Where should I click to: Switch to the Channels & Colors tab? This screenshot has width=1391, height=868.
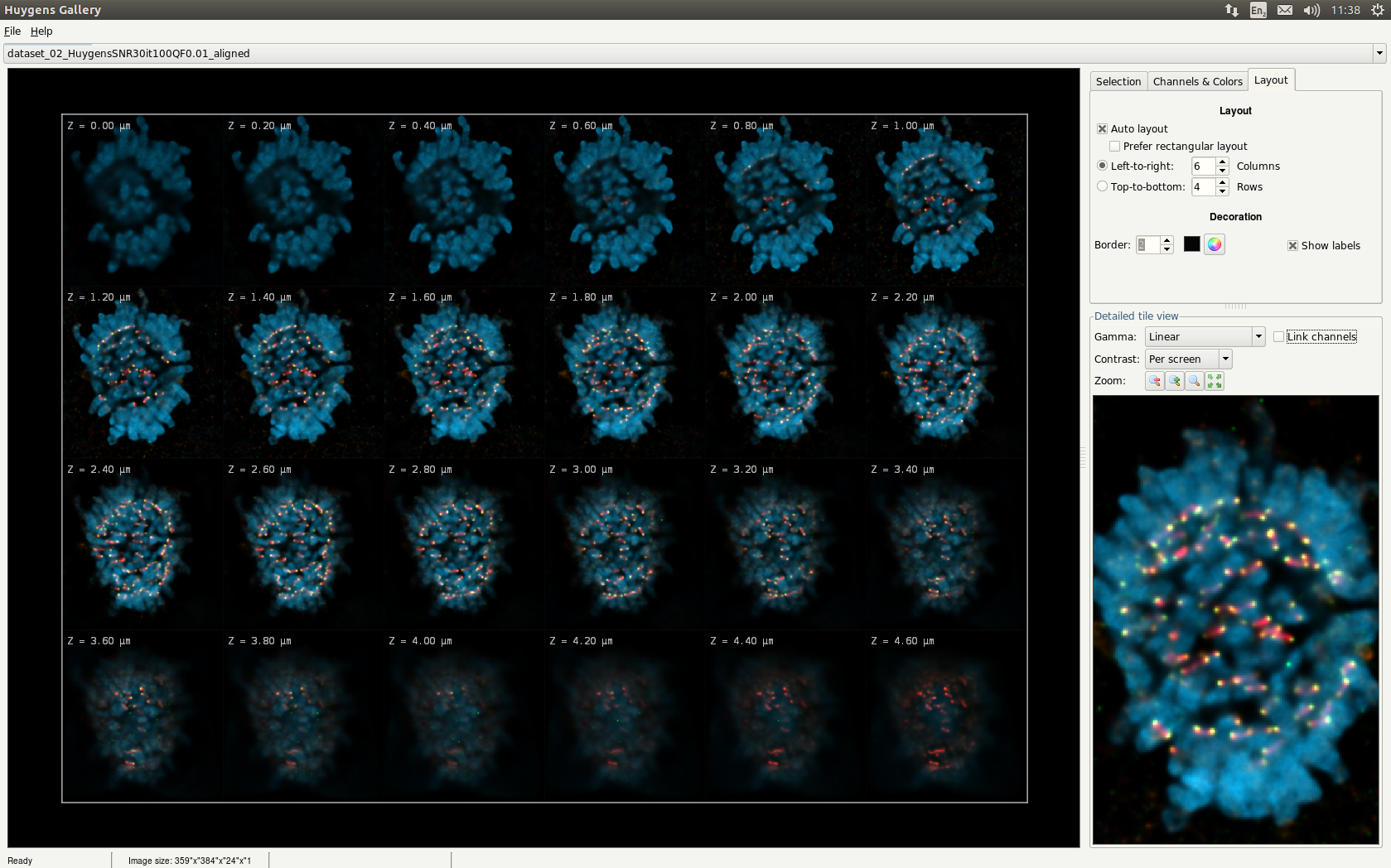[x=1197, y=81]
